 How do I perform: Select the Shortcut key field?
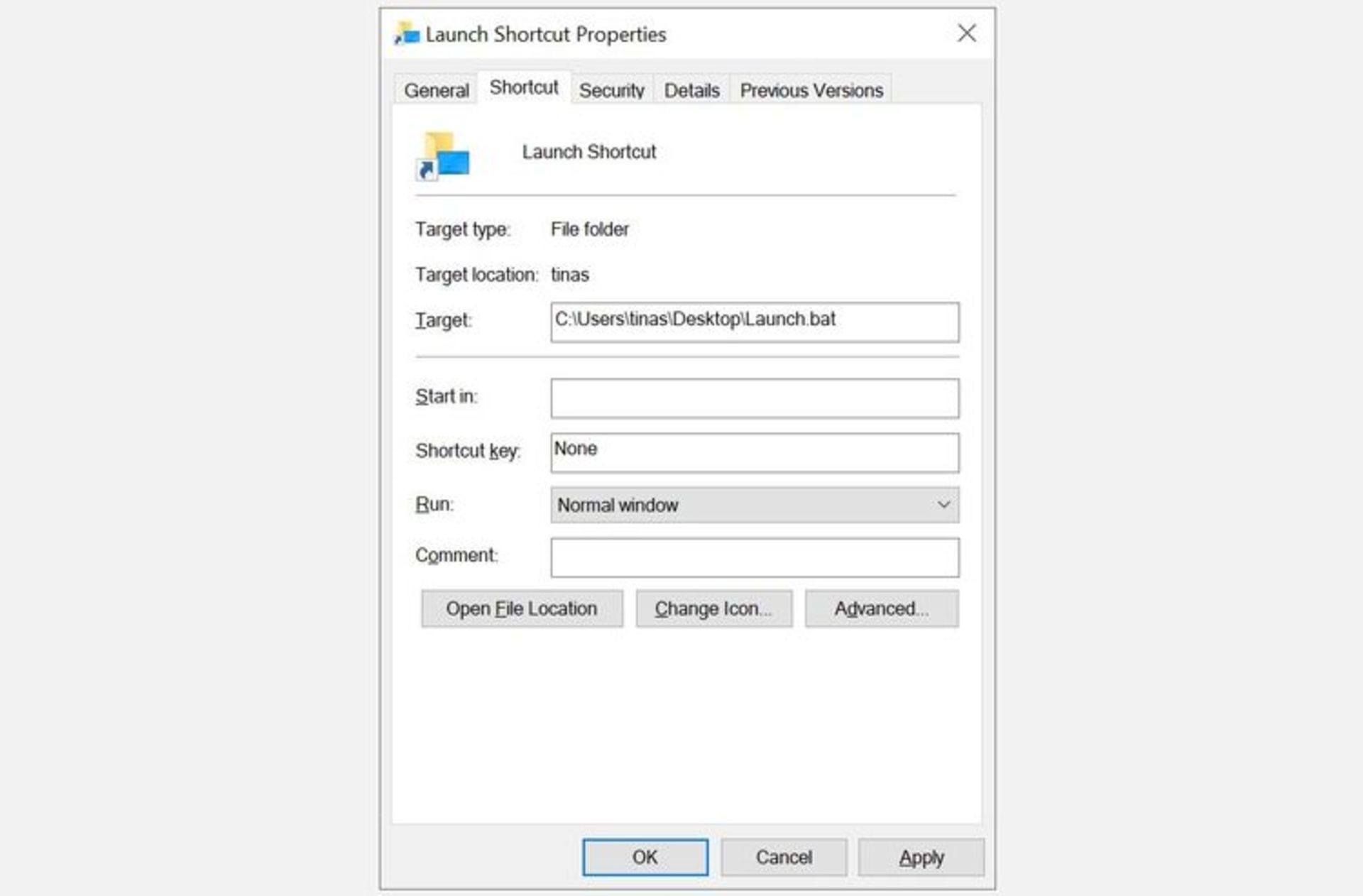(x=754, y=452)
